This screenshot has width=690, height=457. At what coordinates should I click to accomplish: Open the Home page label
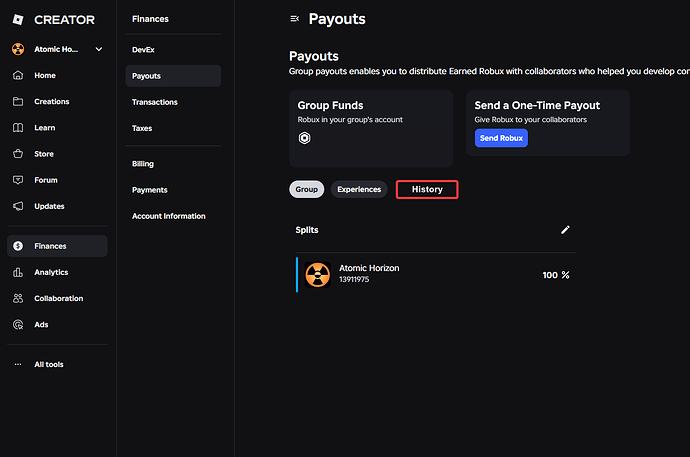click(45, 75)
